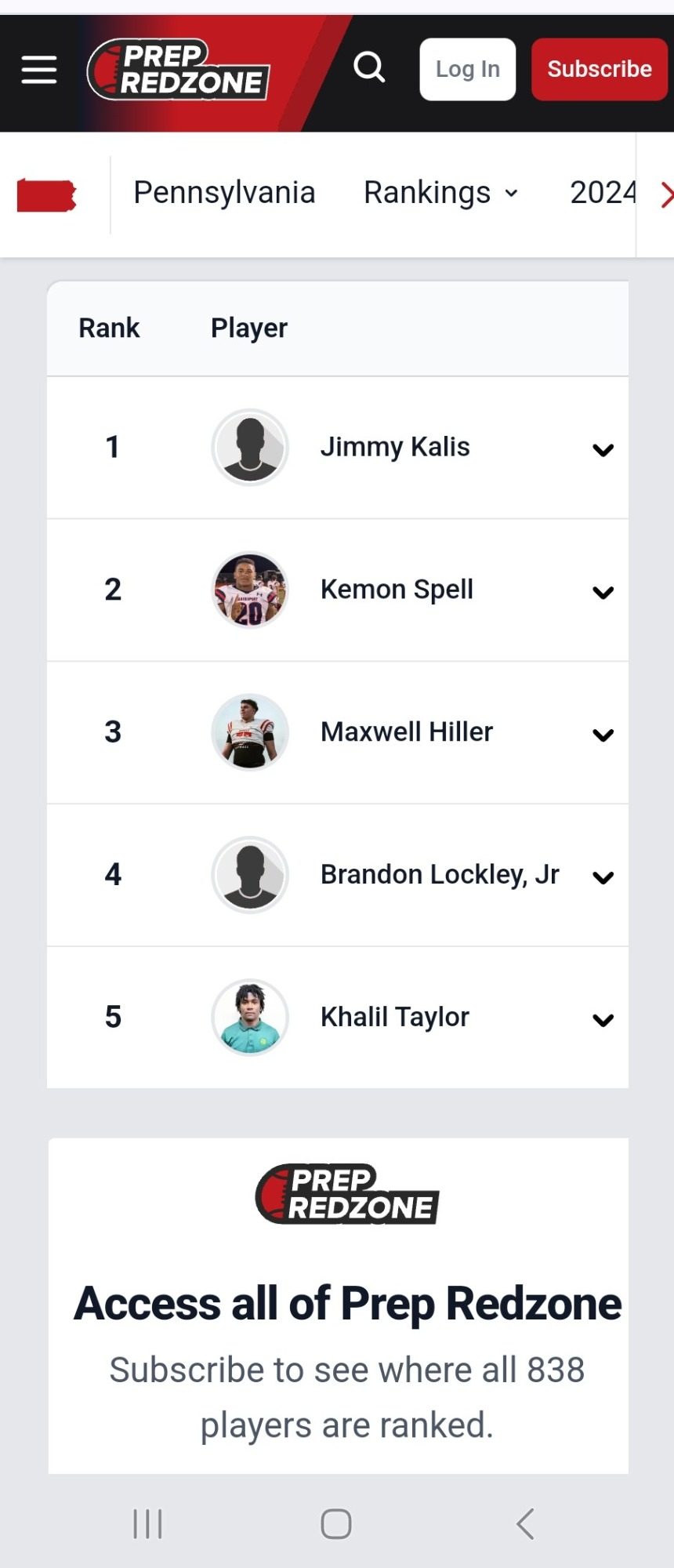Select the 2024 class tab
This screenshot has height=1568, width=674.
coord(603,193)
